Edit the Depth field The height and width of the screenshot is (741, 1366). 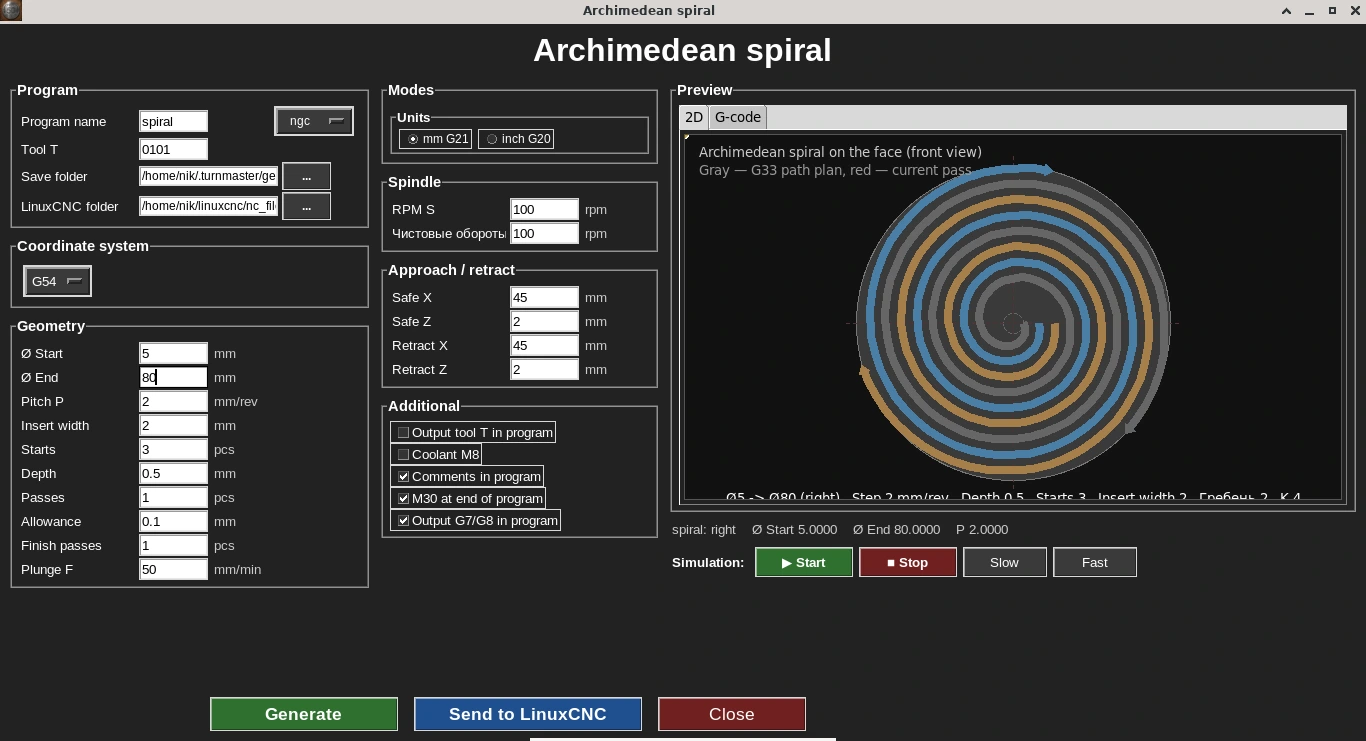click(x=173, y=473)
